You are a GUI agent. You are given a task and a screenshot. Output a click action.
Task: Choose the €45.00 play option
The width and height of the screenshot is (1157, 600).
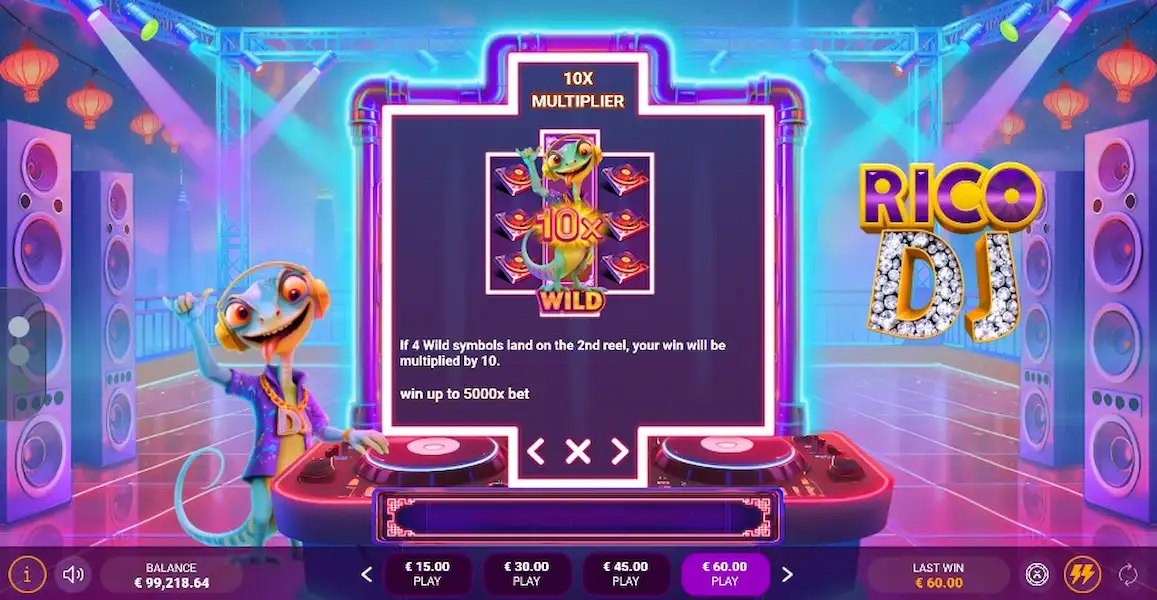coord(626,573)
